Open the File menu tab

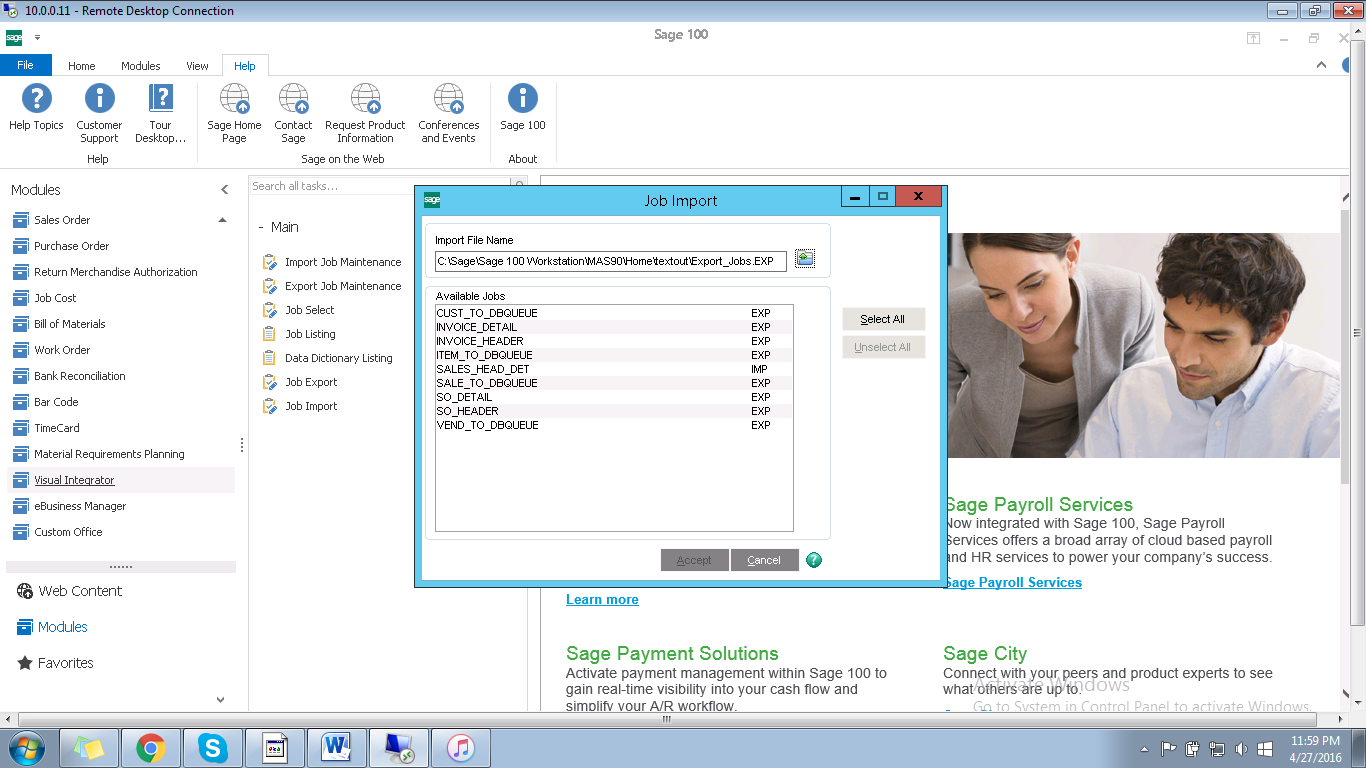pos(25,66)
